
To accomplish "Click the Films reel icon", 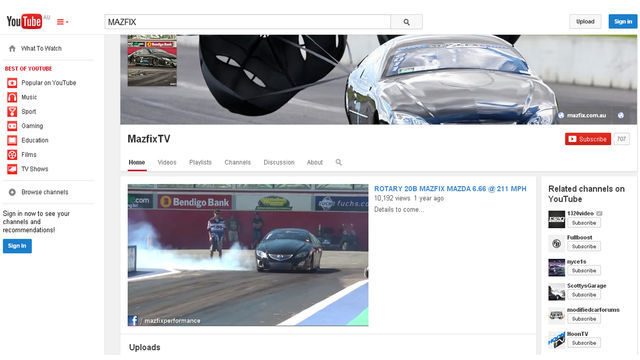I will tap(12, 155).
